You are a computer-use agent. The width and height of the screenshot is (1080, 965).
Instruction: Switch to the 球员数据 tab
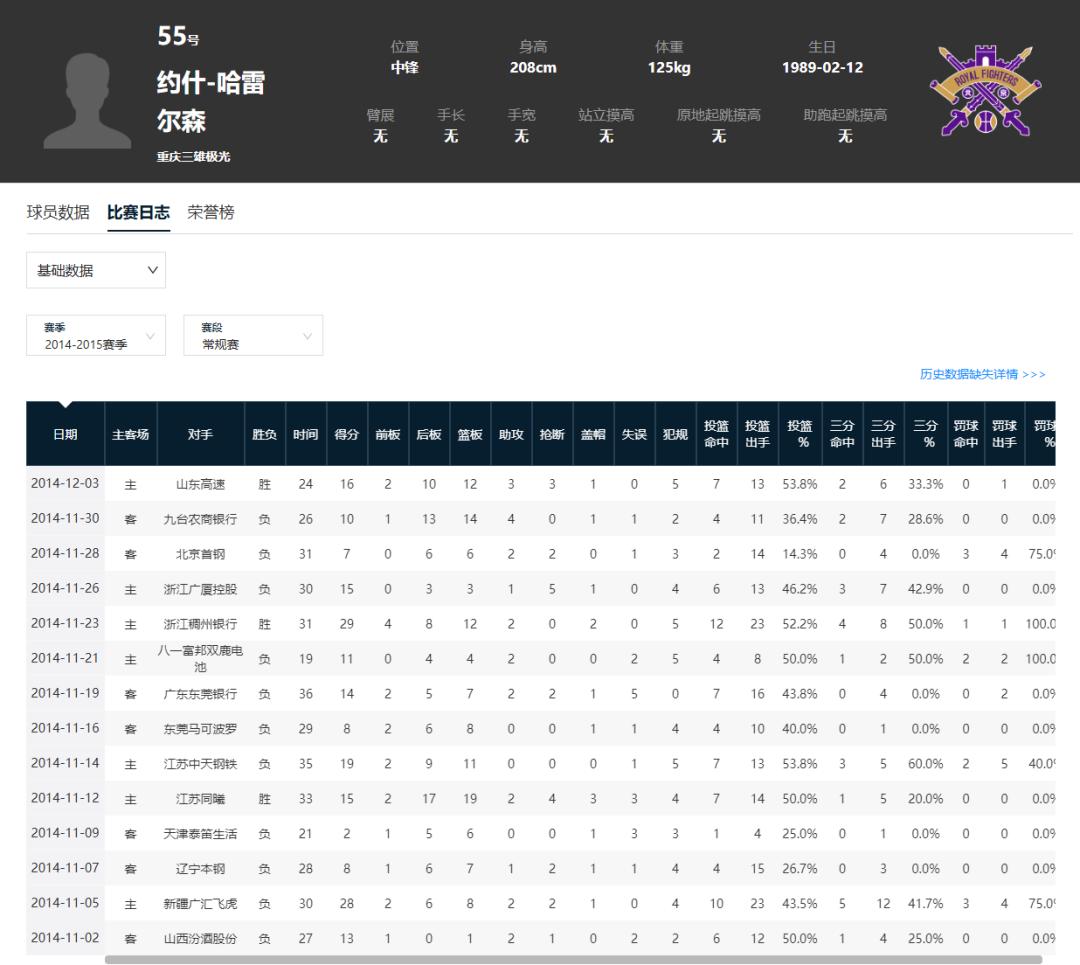pos(58,212)
